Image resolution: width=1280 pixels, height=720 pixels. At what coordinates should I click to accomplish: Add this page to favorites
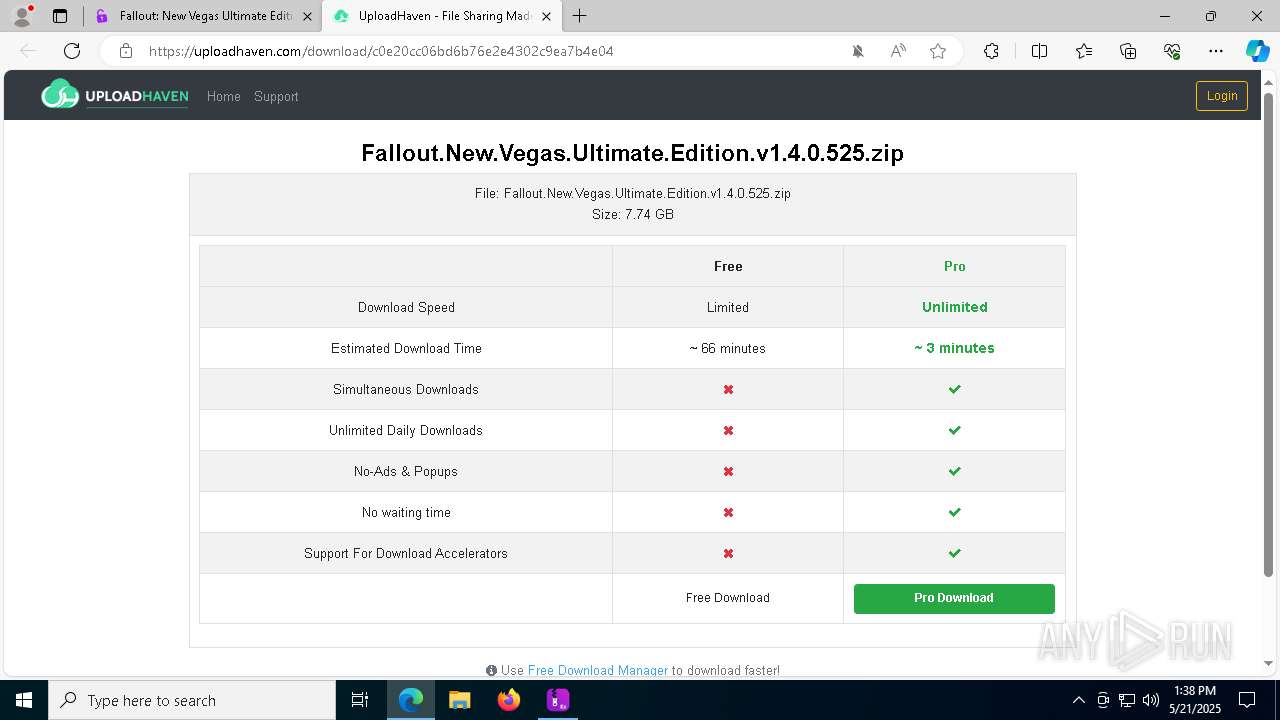(x=938, y=51)
